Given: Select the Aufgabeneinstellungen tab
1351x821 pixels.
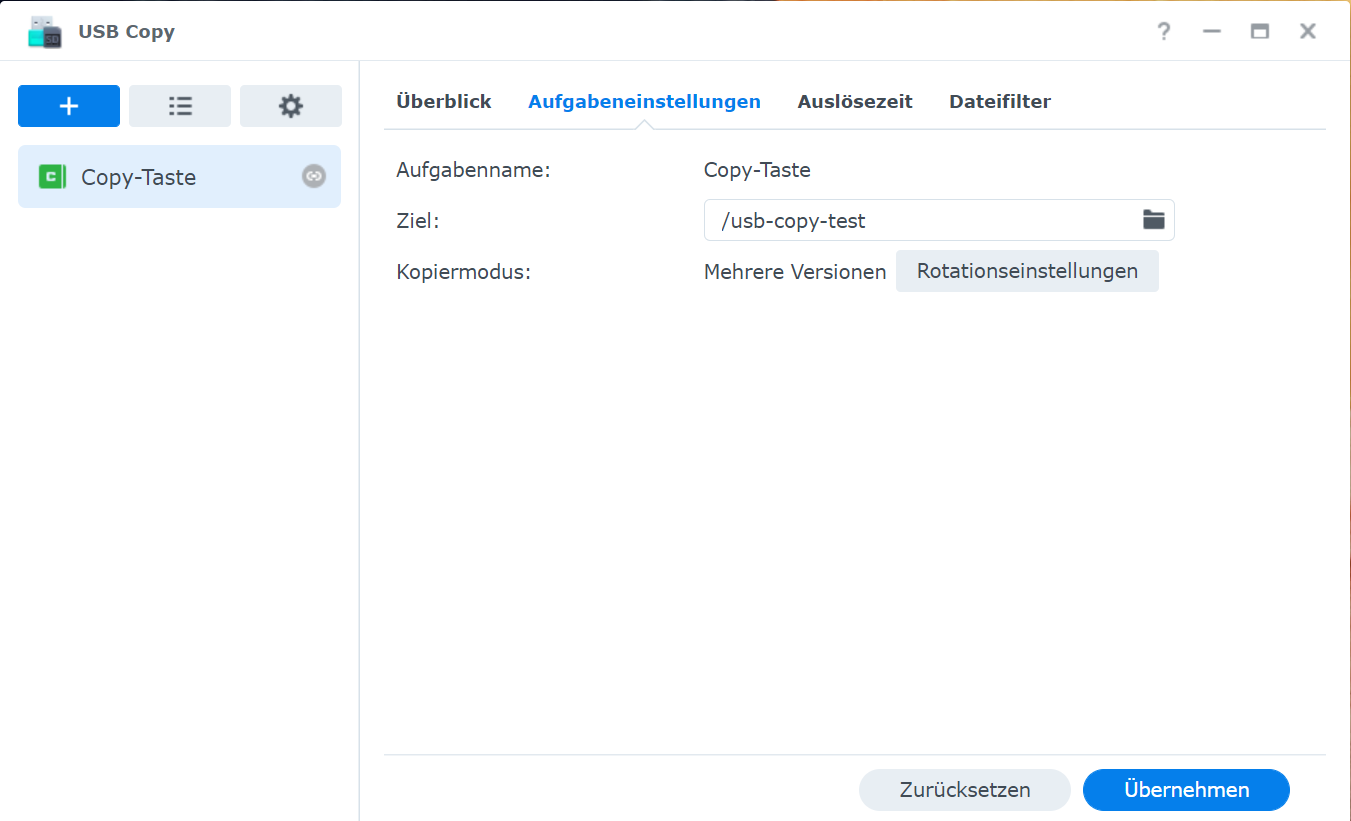Looking at the screenshot, I should pos(645,101).
